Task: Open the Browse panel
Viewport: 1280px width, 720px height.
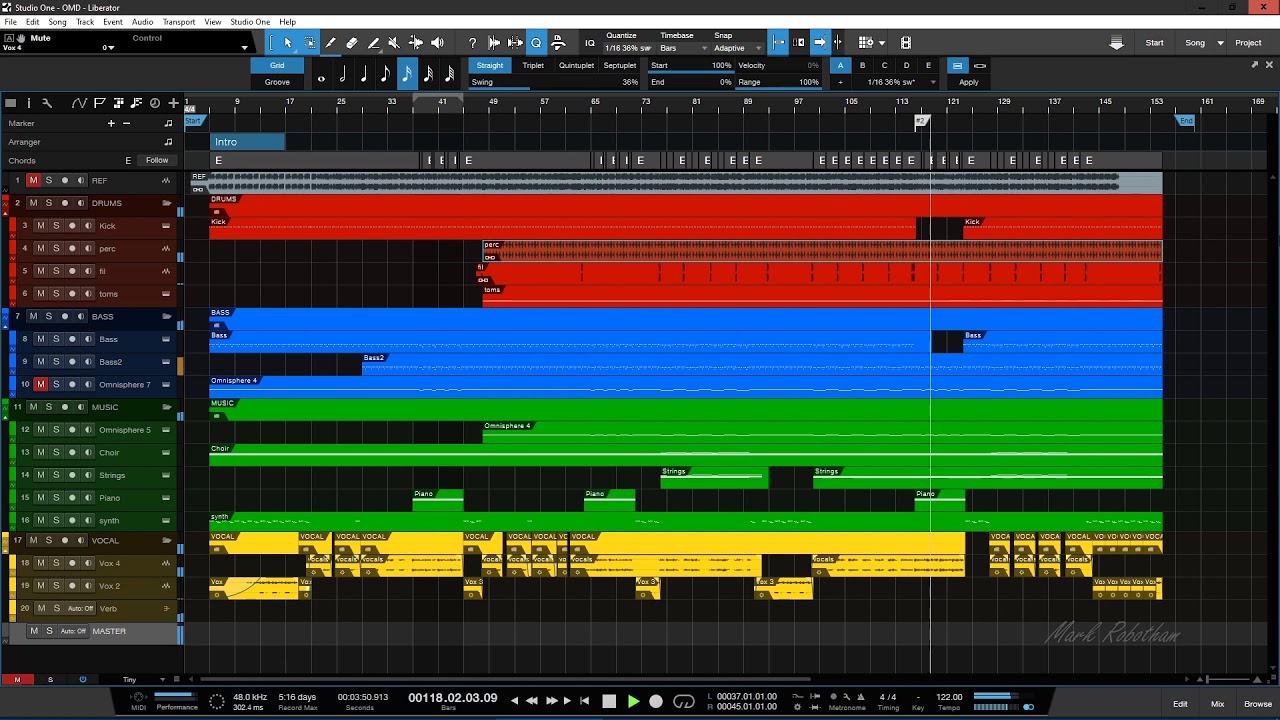Action: point(1257,704)
